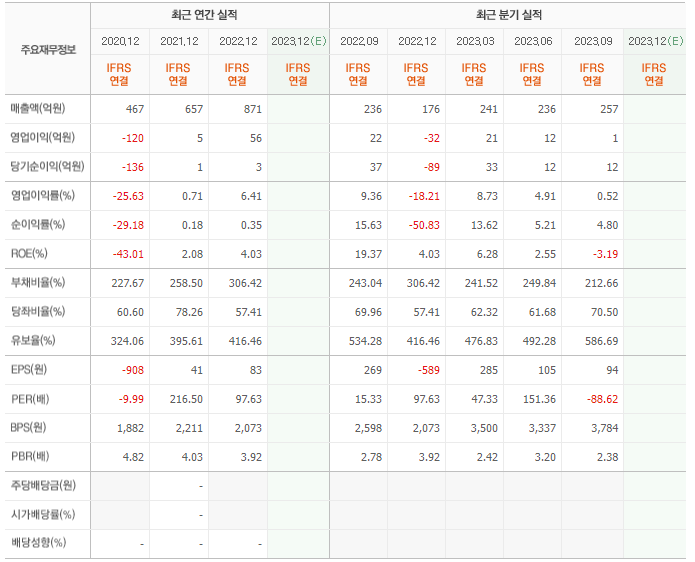
Task: Select the 주당배당금(원) row label
Action: click(43, 485)
